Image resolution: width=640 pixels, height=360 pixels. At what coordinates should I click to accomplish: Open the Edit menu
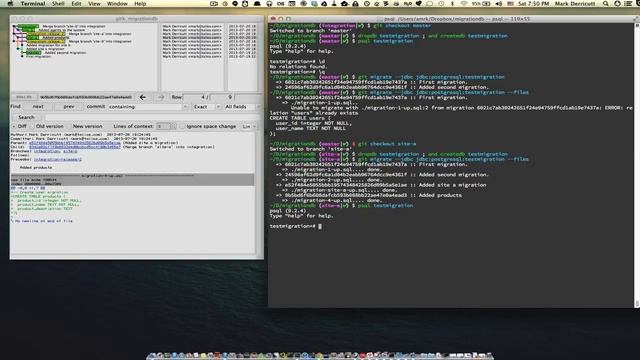click(x=76, y=3)
